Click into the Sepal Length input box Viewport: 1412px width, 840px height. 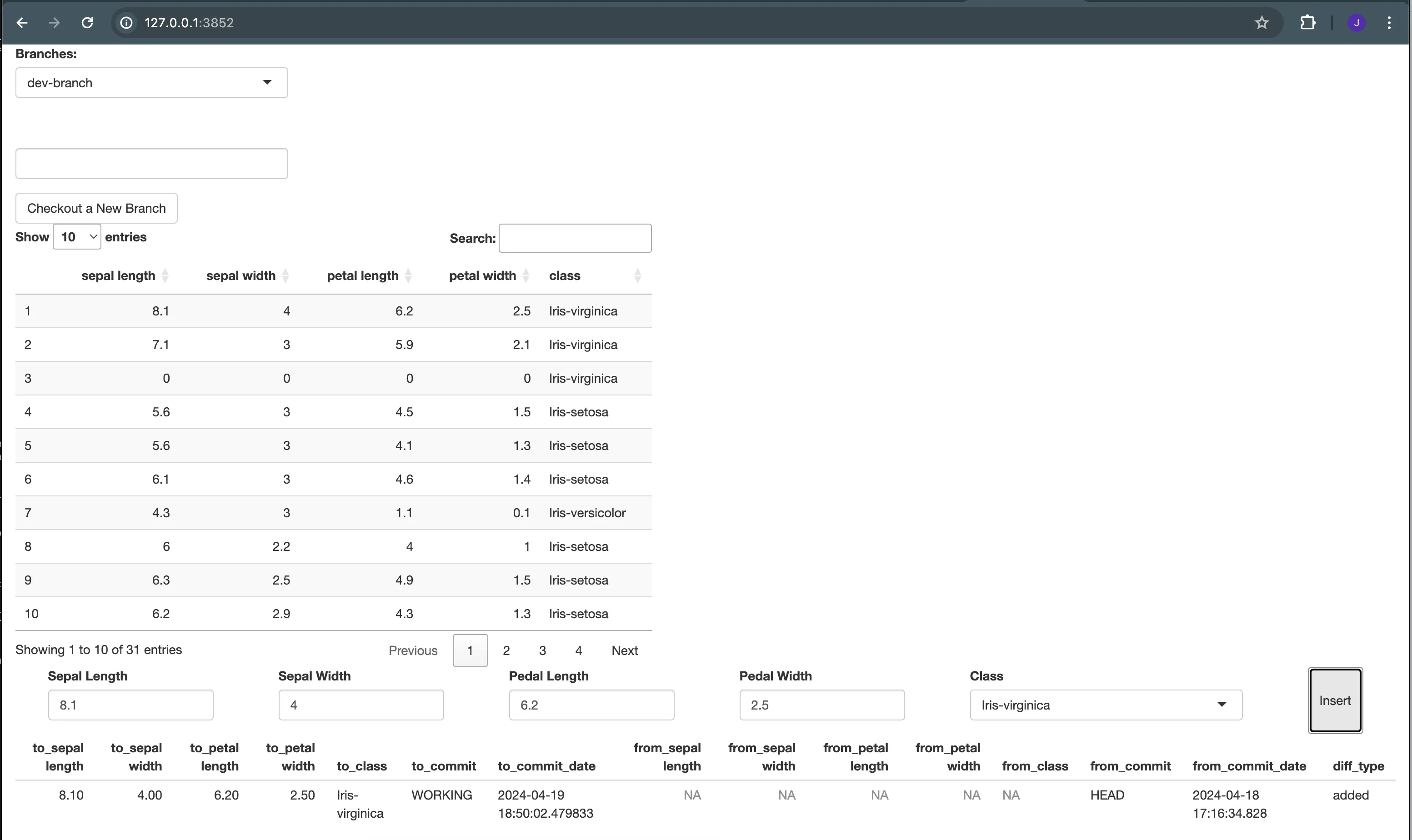point(131,705)
